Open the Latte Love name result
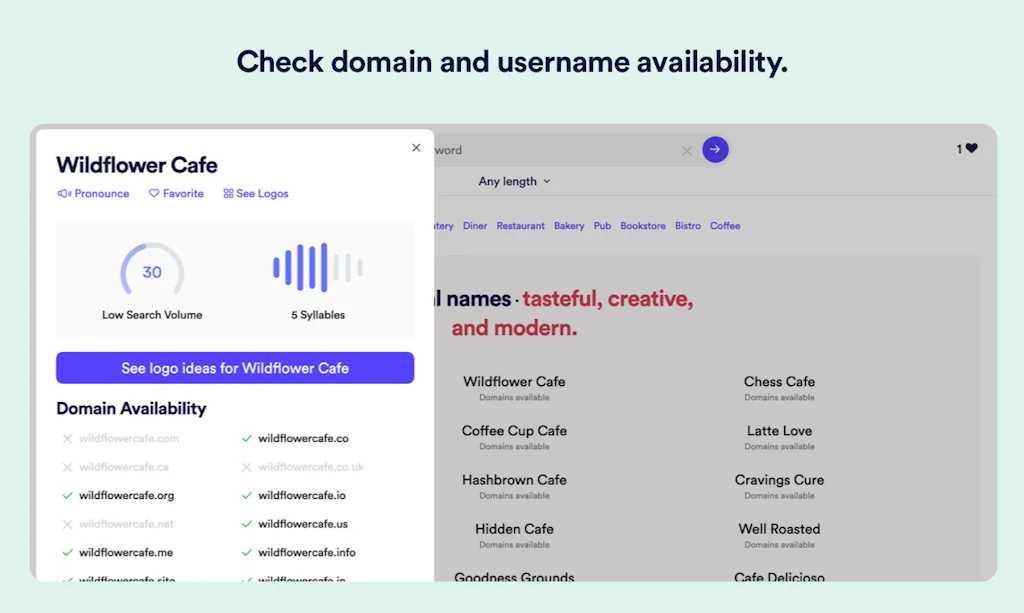 (779, 431)
